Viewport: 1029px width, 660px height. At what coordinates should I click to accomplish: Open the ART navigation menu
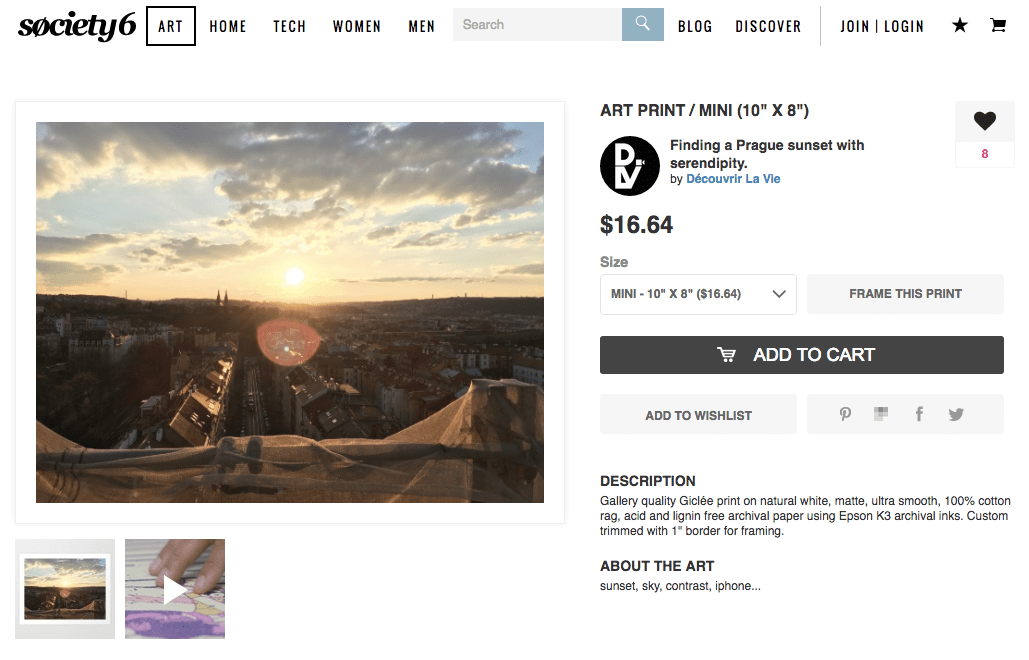coord(171,26)
